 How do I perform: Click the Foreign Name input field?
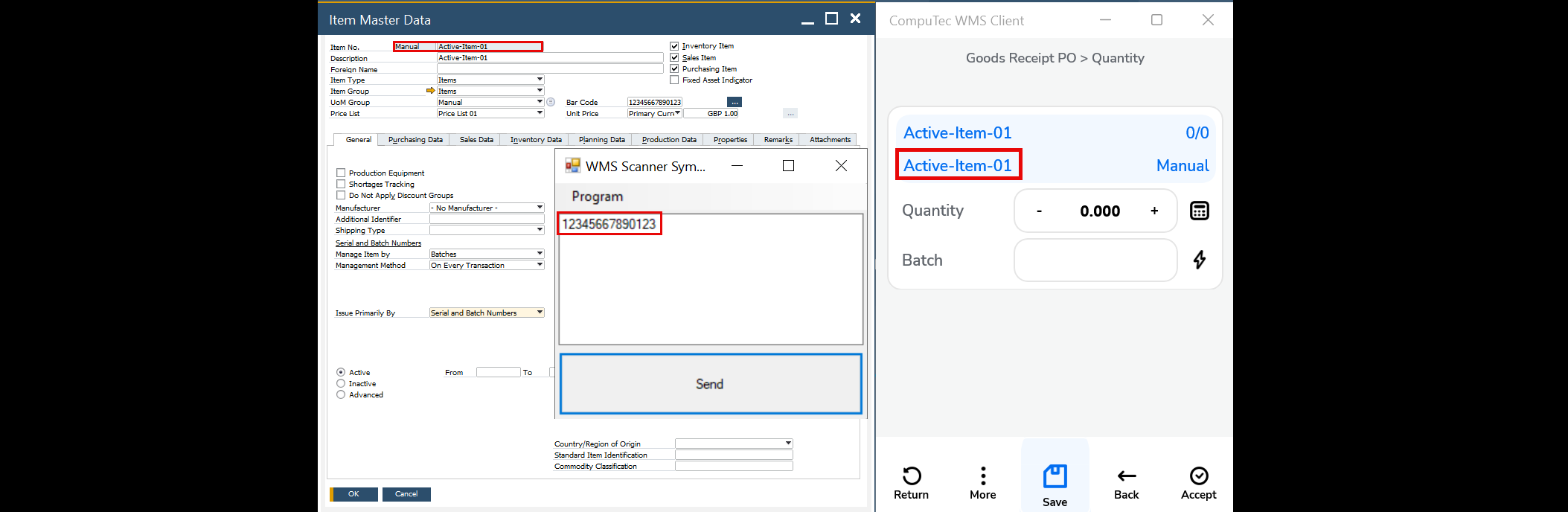(x=550, y=68)
